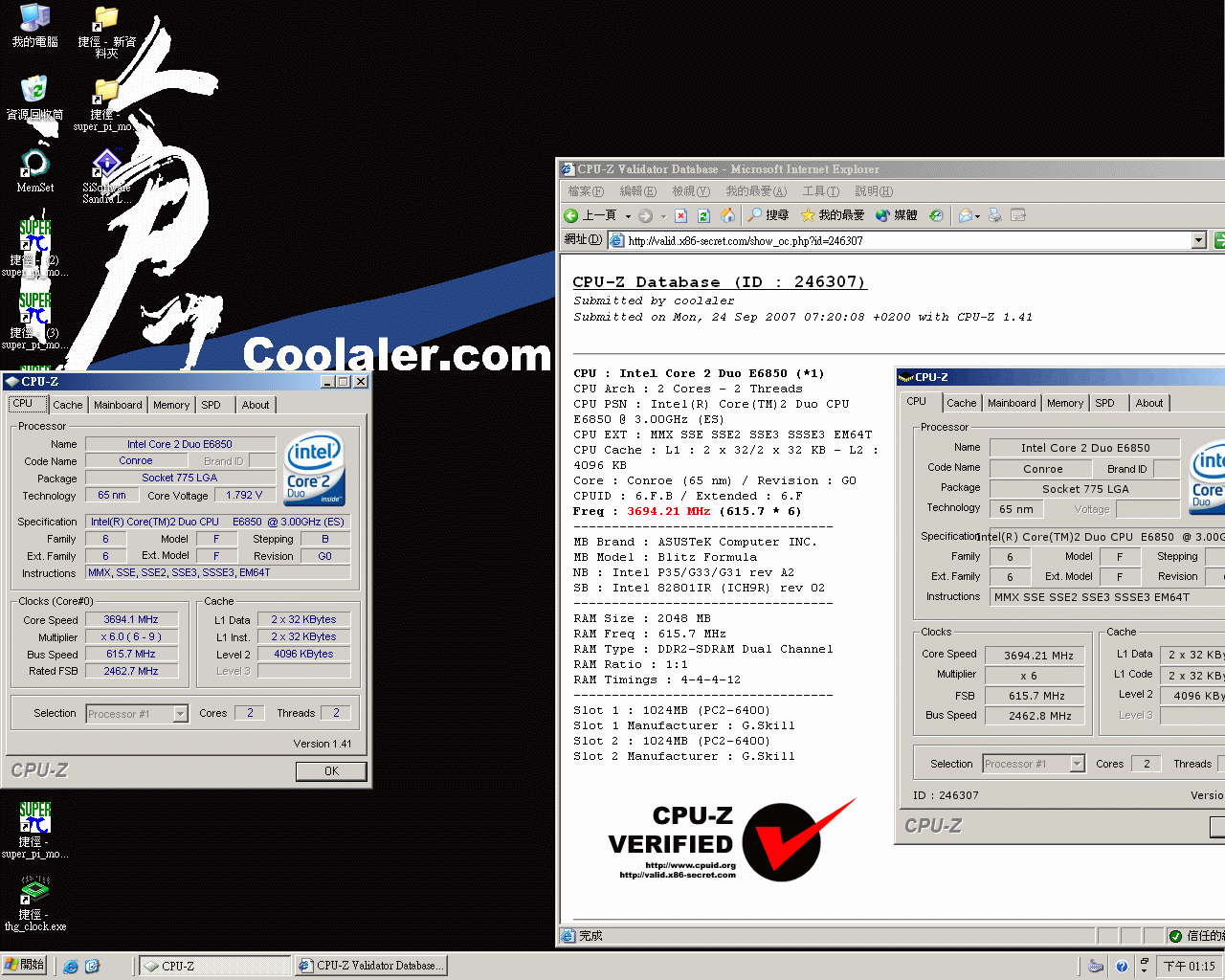Click the IE Back (上一頁) button
The image size is (1225, 980).
coord(590,215)
